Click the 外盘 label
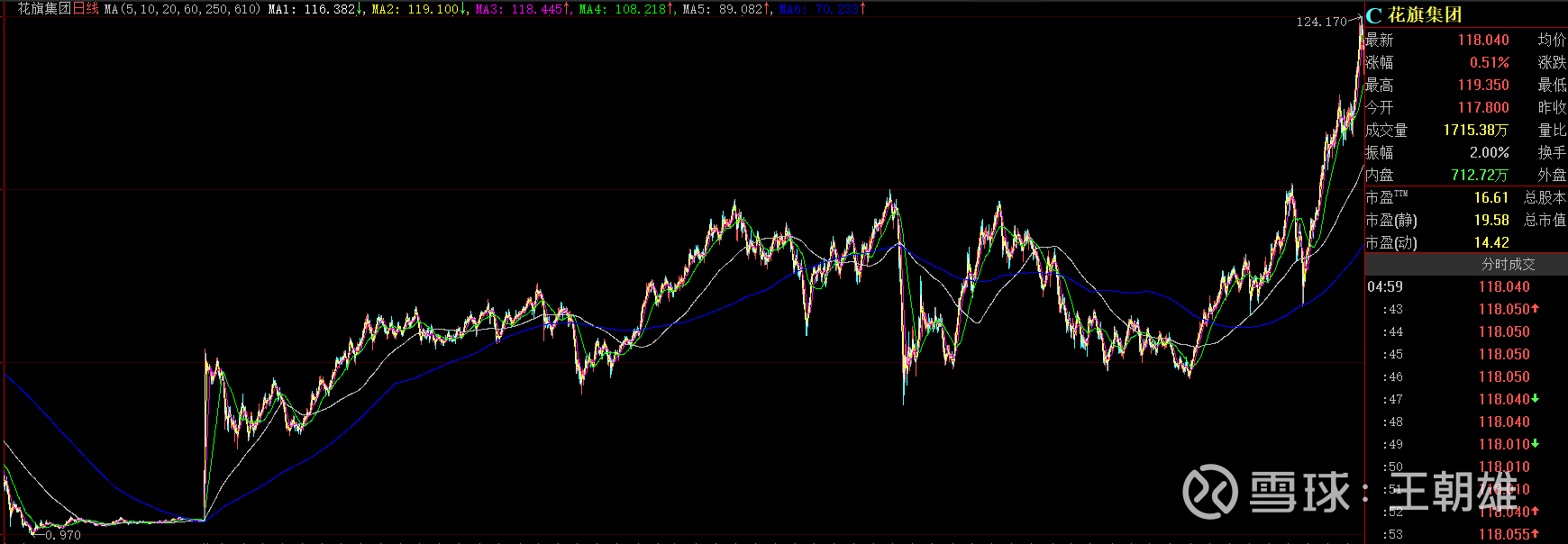This screenshot has width=1568, height=544. tap(1552, 176)
